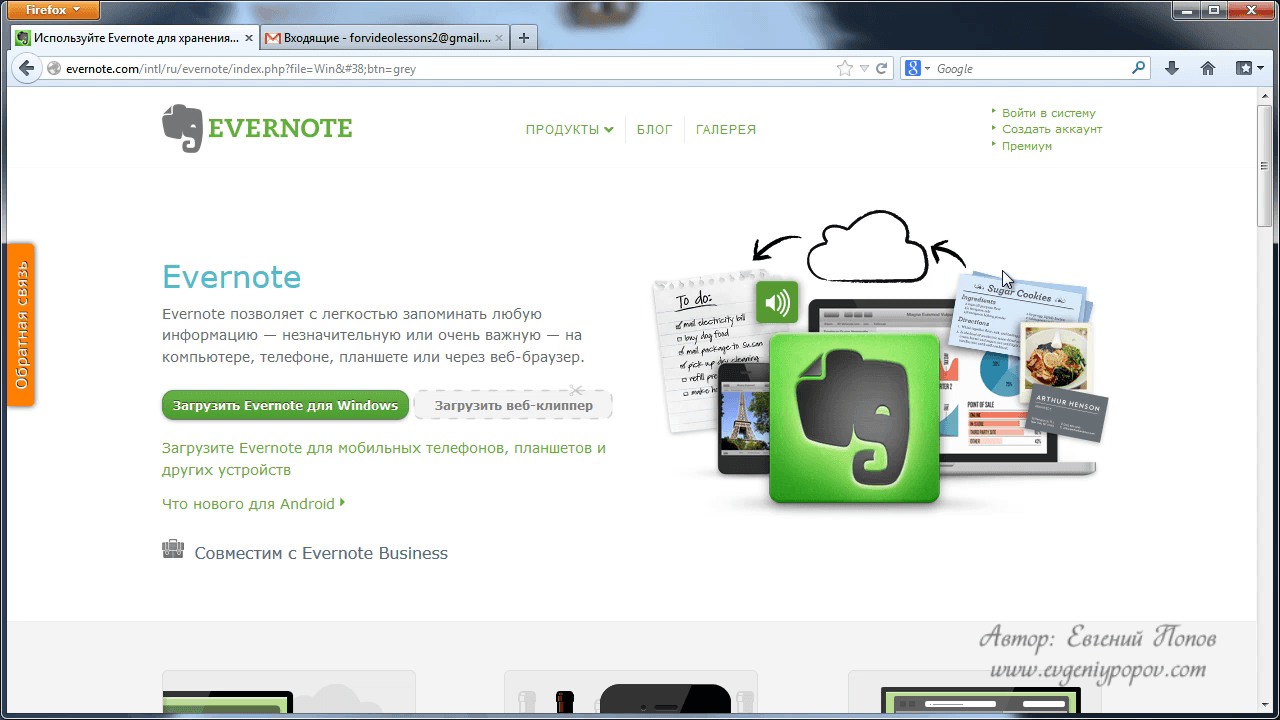1280x720 pixels.
Task: Open the Google search engine selector
Action: pos(917,69)
